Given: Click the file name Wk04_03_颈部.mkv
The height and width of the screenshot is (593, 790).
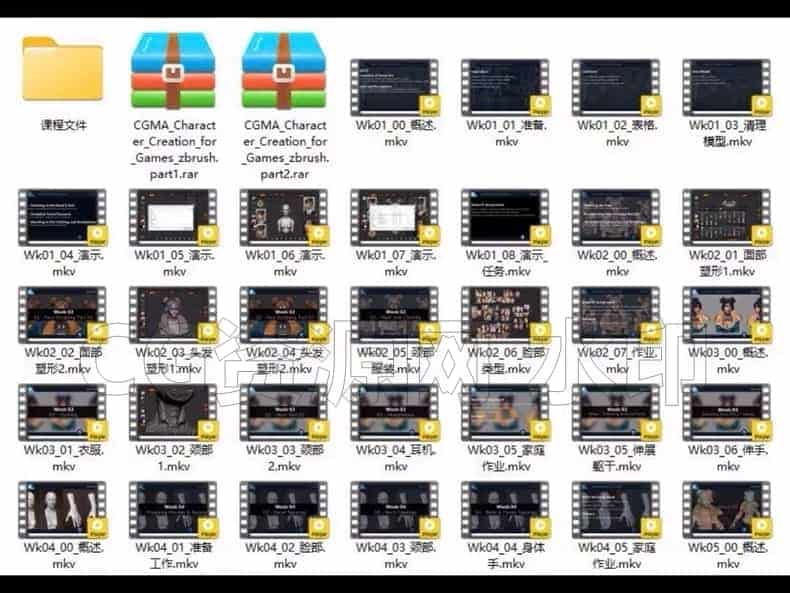Looking at the screenshot, I should [396, 555].
